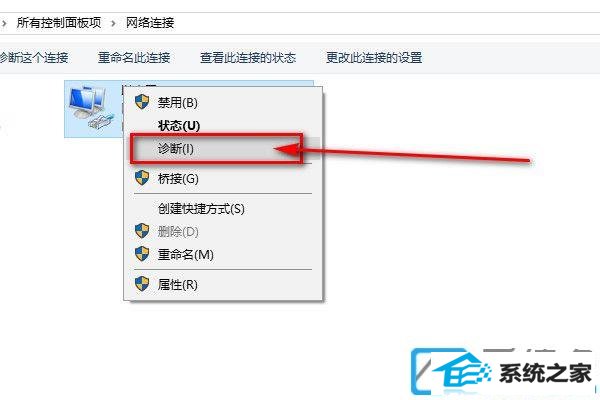Screen dimensions: 600x400
Task: Open 属性(R) from the context menu
Action: 178,284
